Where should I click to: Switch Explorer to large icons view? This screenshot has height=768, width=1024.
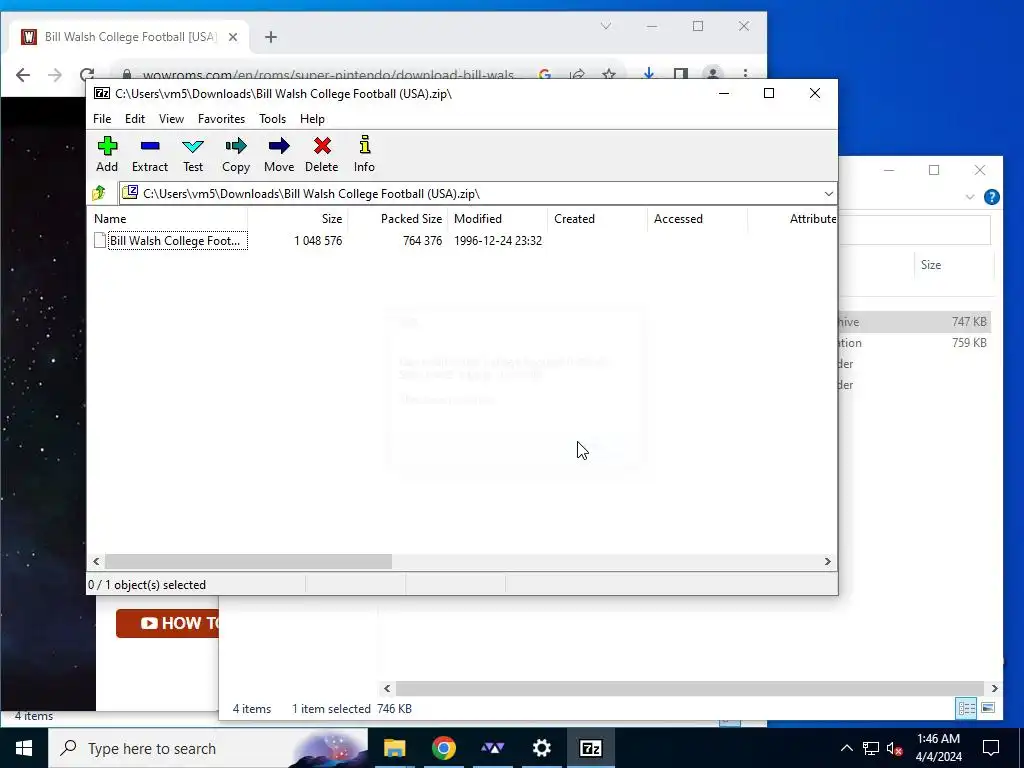[x=988, y=708]
